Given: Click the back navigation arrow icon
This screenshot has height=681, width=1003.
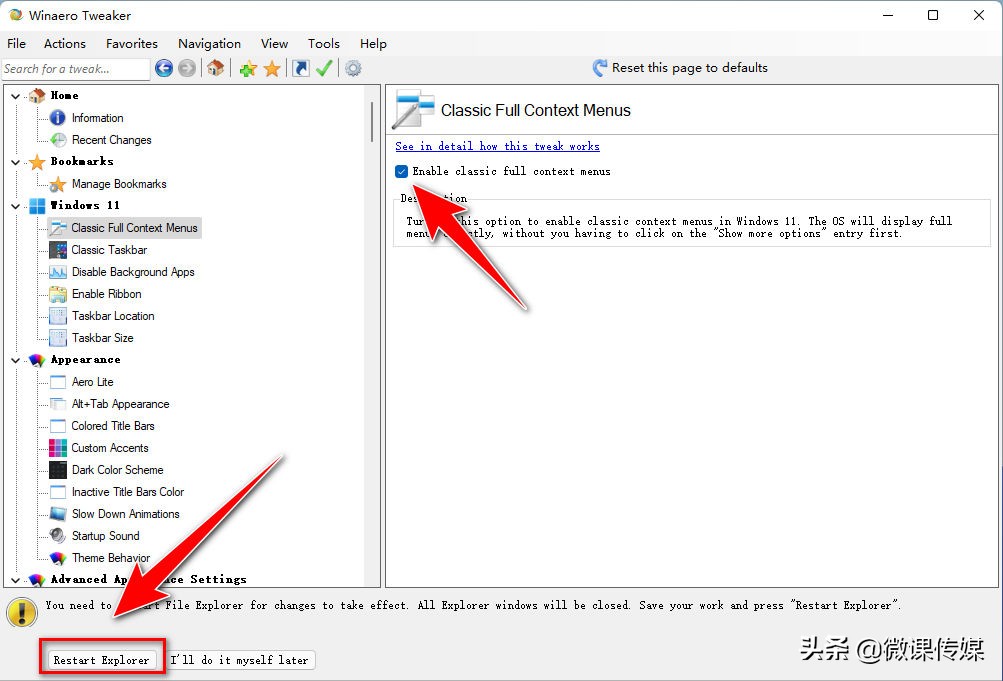Looking at the screenshot, I should 164,68.
